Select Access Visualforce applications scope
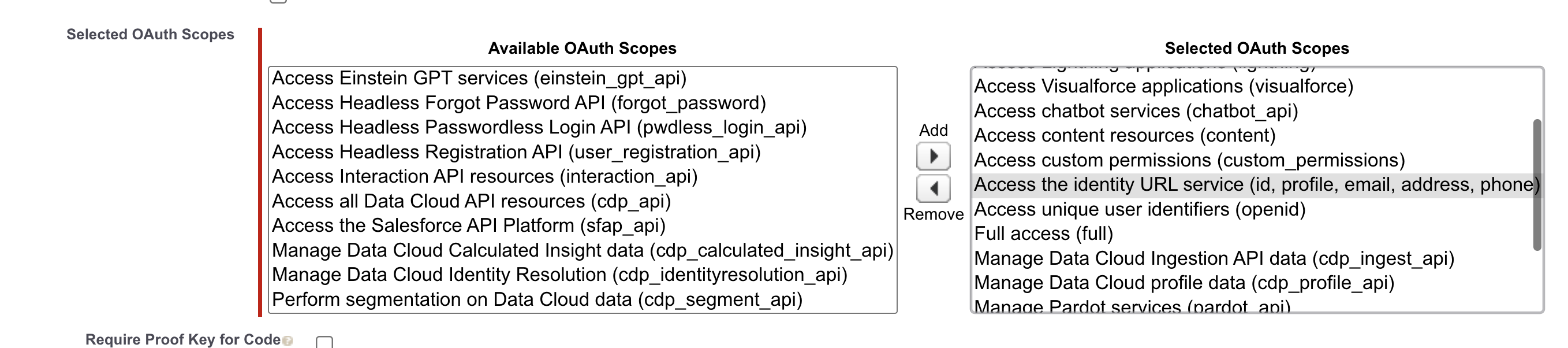Viewport: 1568px width, 348px height. [1163, 87]
